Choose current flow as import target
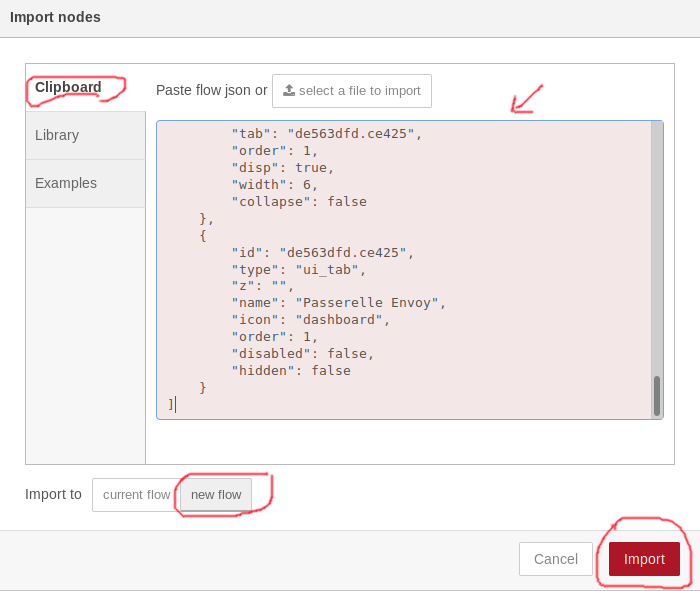This screenshot has width=700, height=591. [136, 495]
